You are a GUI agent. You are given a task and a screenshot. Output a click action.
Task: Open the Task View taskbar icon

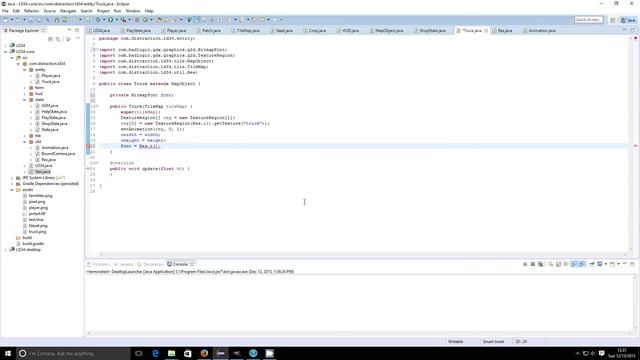[x=138, y=353]
